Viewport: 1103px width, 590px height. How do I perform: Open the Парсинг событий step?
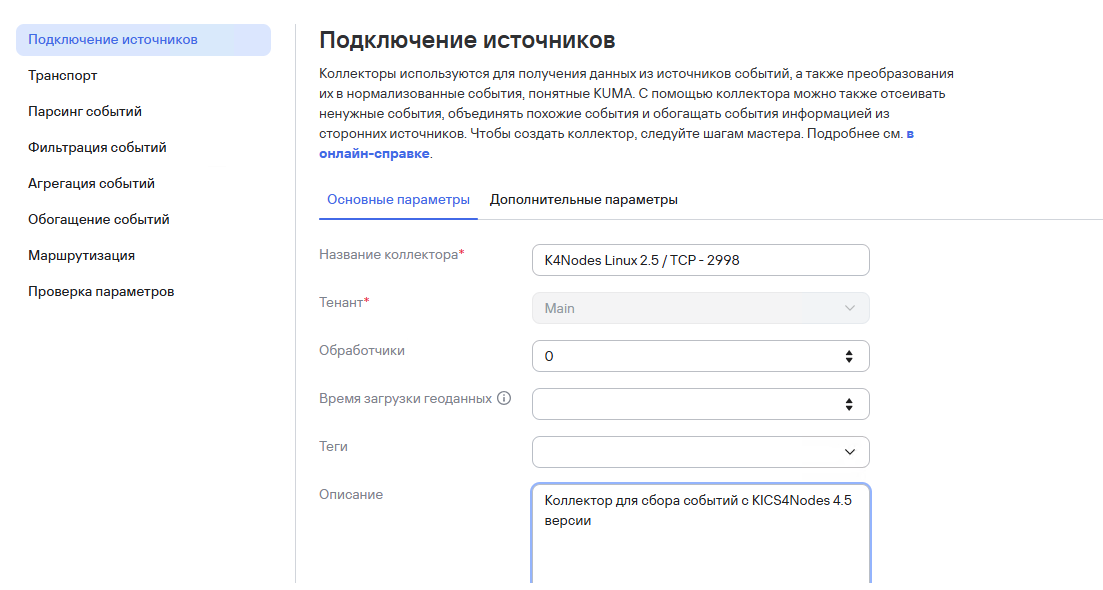(85, 111)
